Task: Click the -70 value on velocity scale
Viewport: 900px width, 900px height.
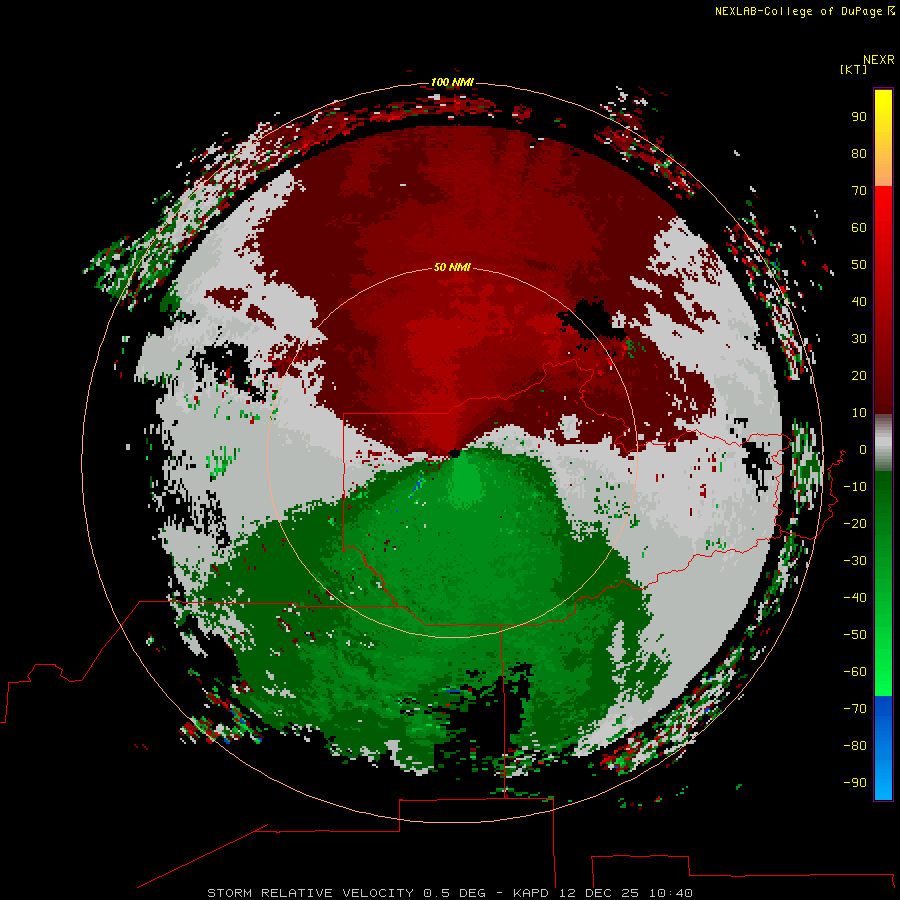Action: pos(855,709)
